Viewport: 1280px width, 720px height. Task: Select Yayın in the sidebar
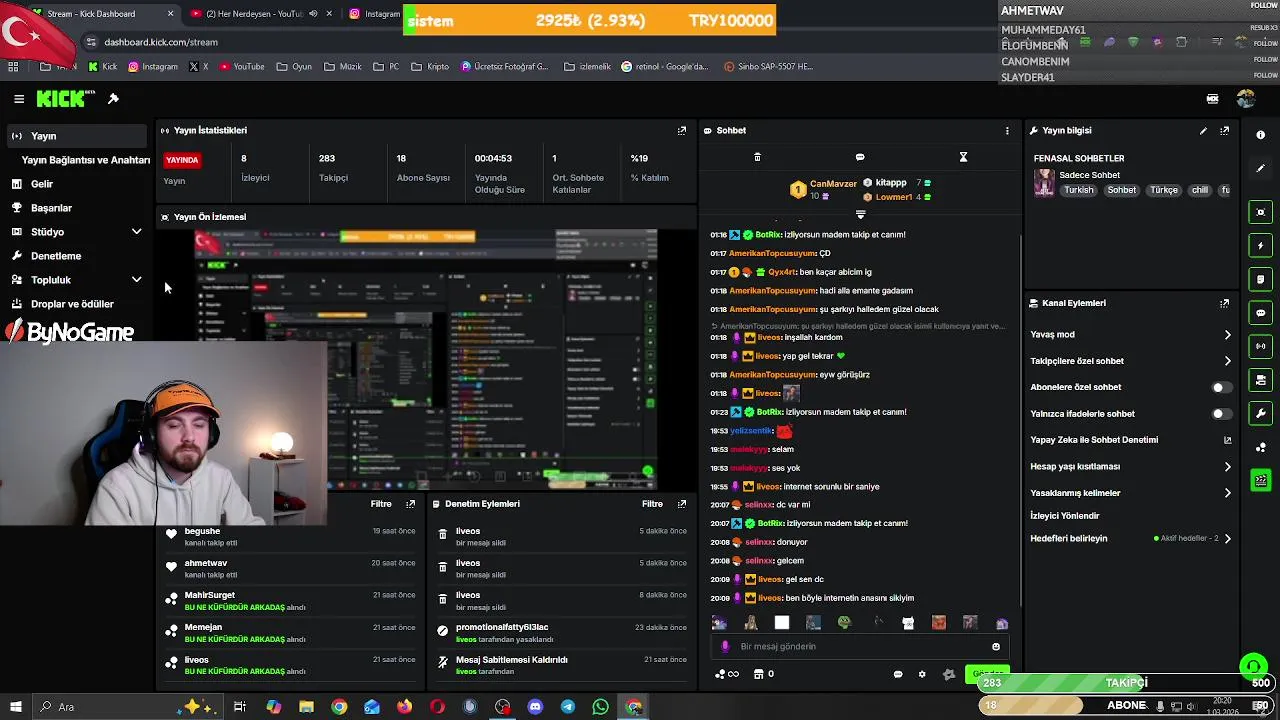point(78,136)
